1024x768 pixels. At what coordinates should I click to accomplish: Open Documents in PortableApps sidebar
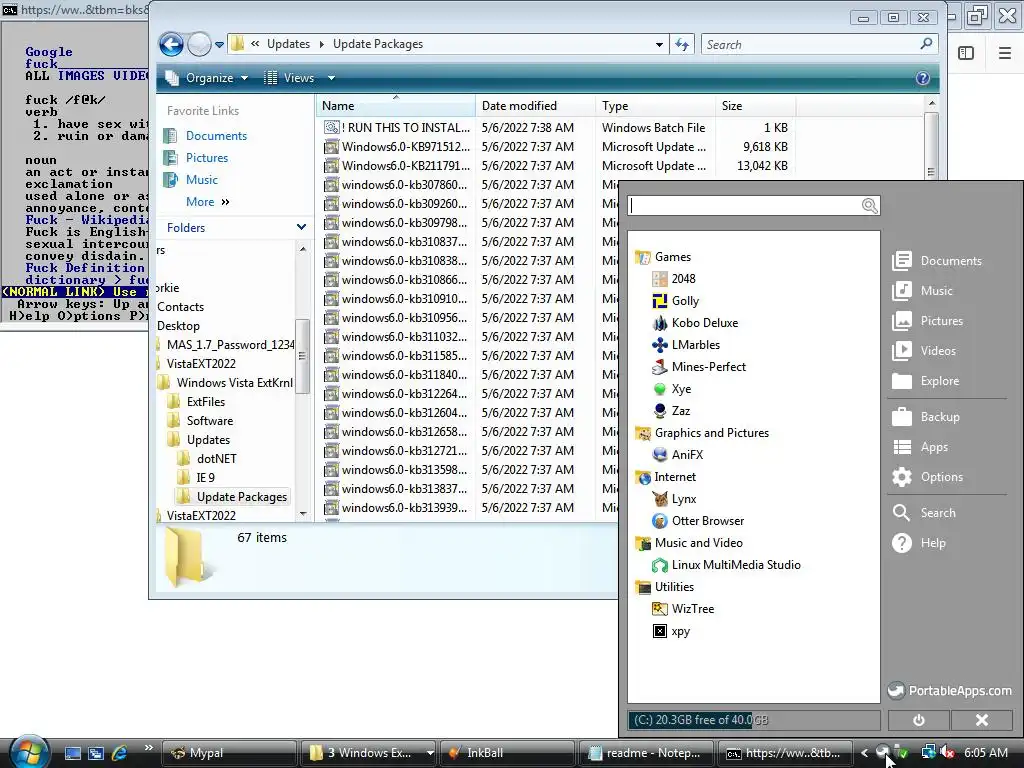pos(937,261)
